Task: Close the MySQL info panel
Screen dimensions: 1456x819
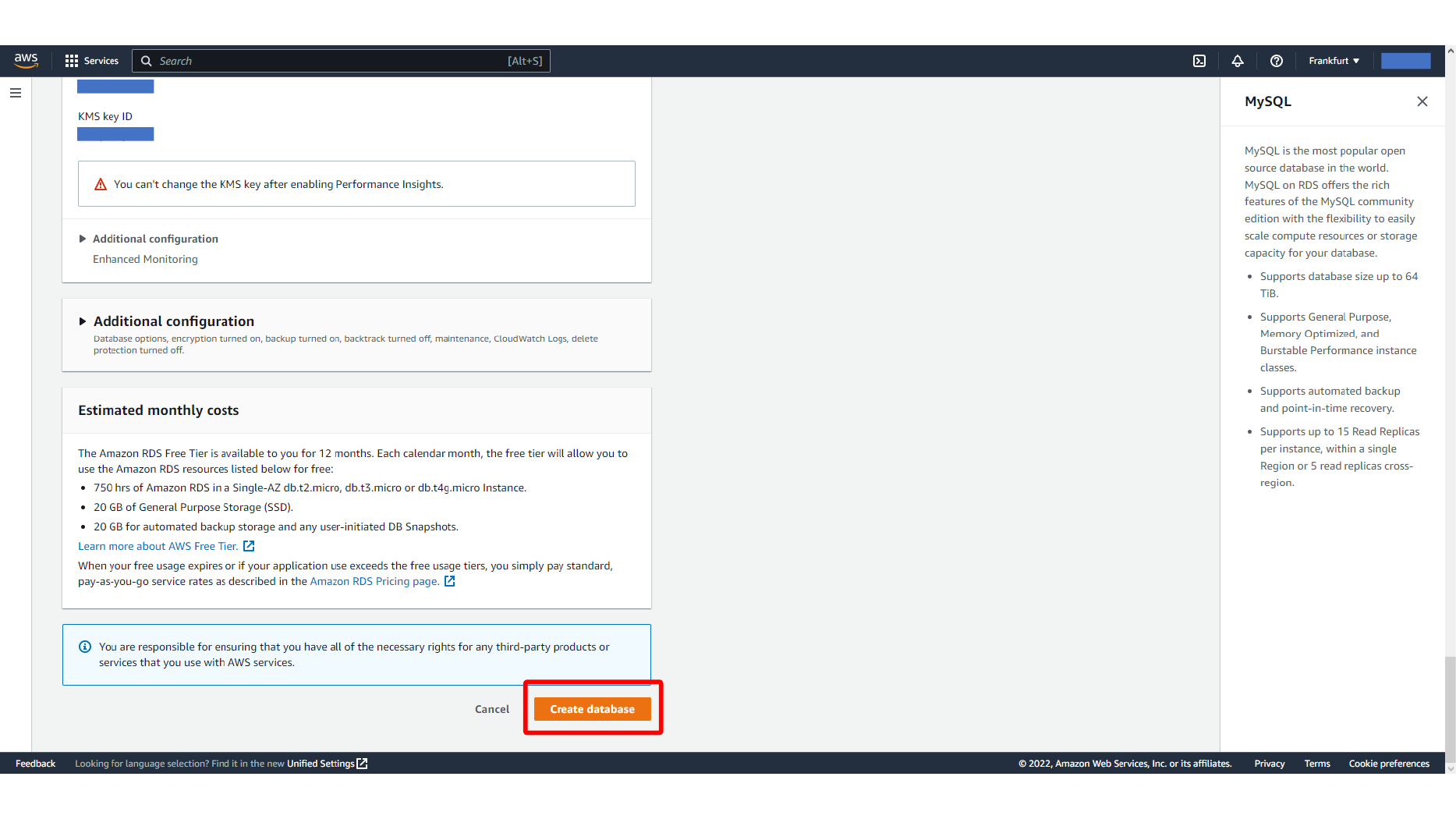Action: pyautogui.click(x=1422, y=101)
